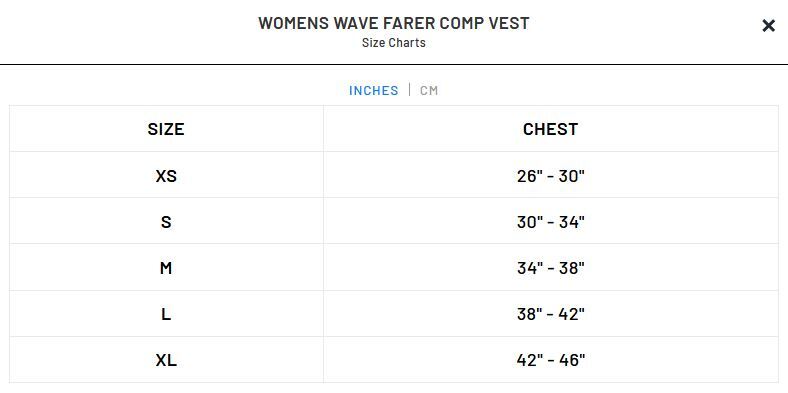Click the 26" - 30" chest measurement

[x=551, y=176]
